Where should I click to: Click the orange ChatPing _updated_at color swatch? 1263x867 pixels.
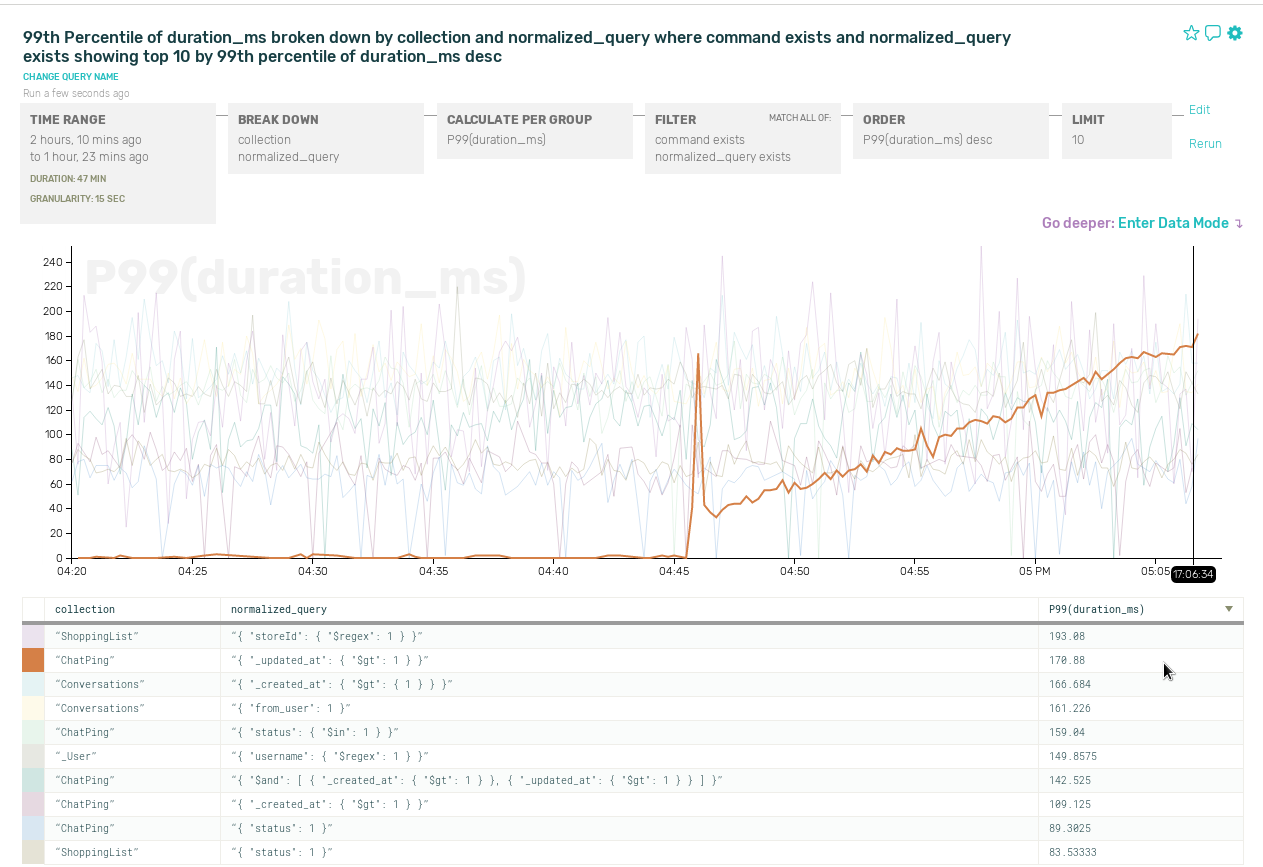point(33,660)
